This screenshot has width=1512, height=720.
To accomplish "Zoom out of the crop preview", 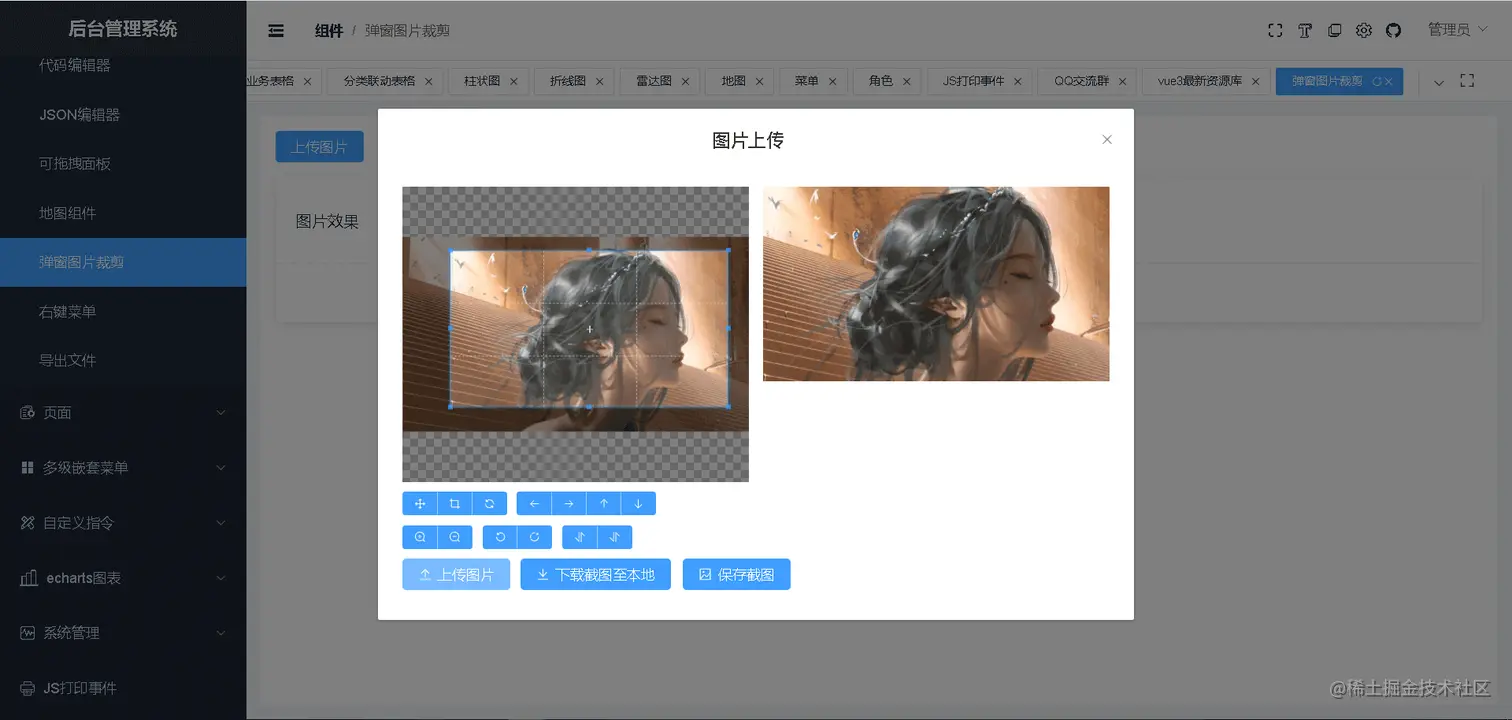I will click(454, 537).
